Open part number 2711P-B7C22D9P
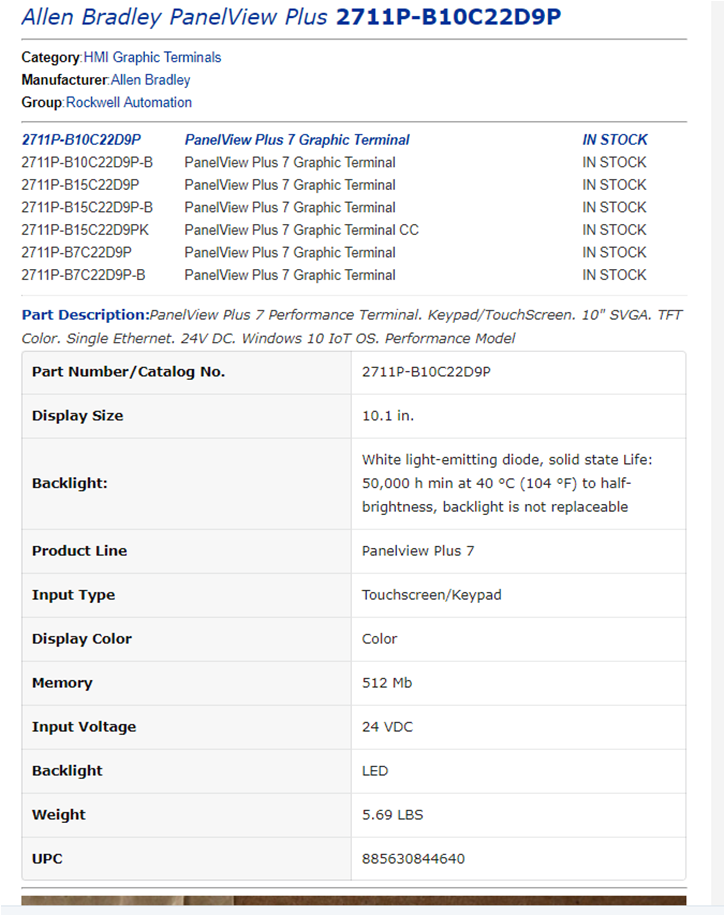This screenshot has width=725, height=916. (x=77, y=252)
